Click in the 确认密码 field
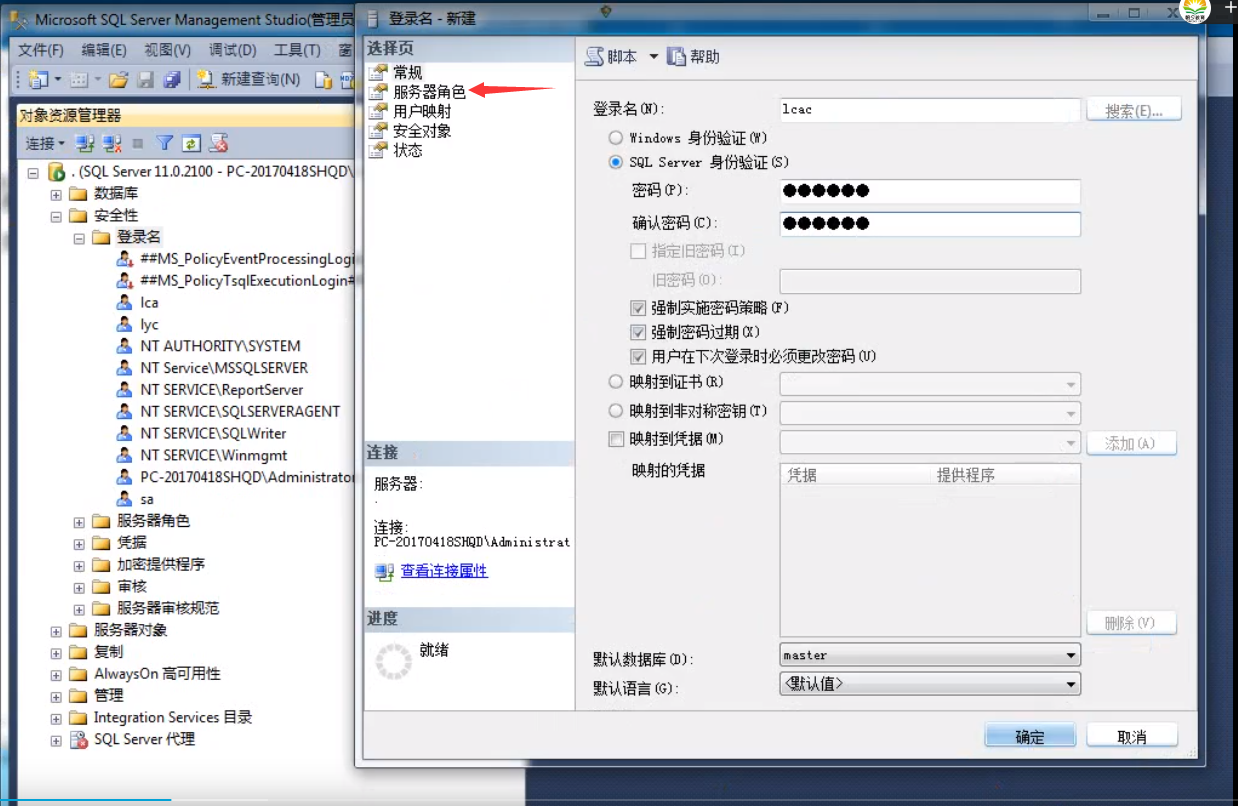Image resolution: width=1238 pixels, height=806 pixels. point(930,224)
